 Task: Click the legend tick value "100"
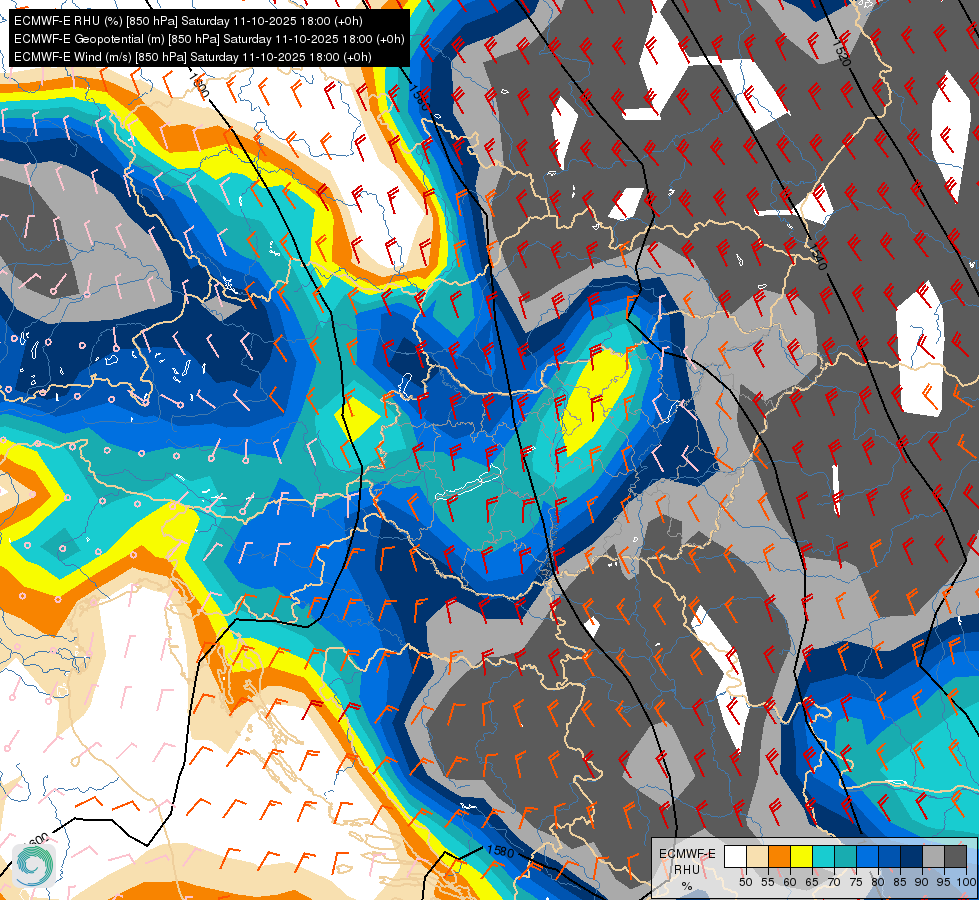966,882
